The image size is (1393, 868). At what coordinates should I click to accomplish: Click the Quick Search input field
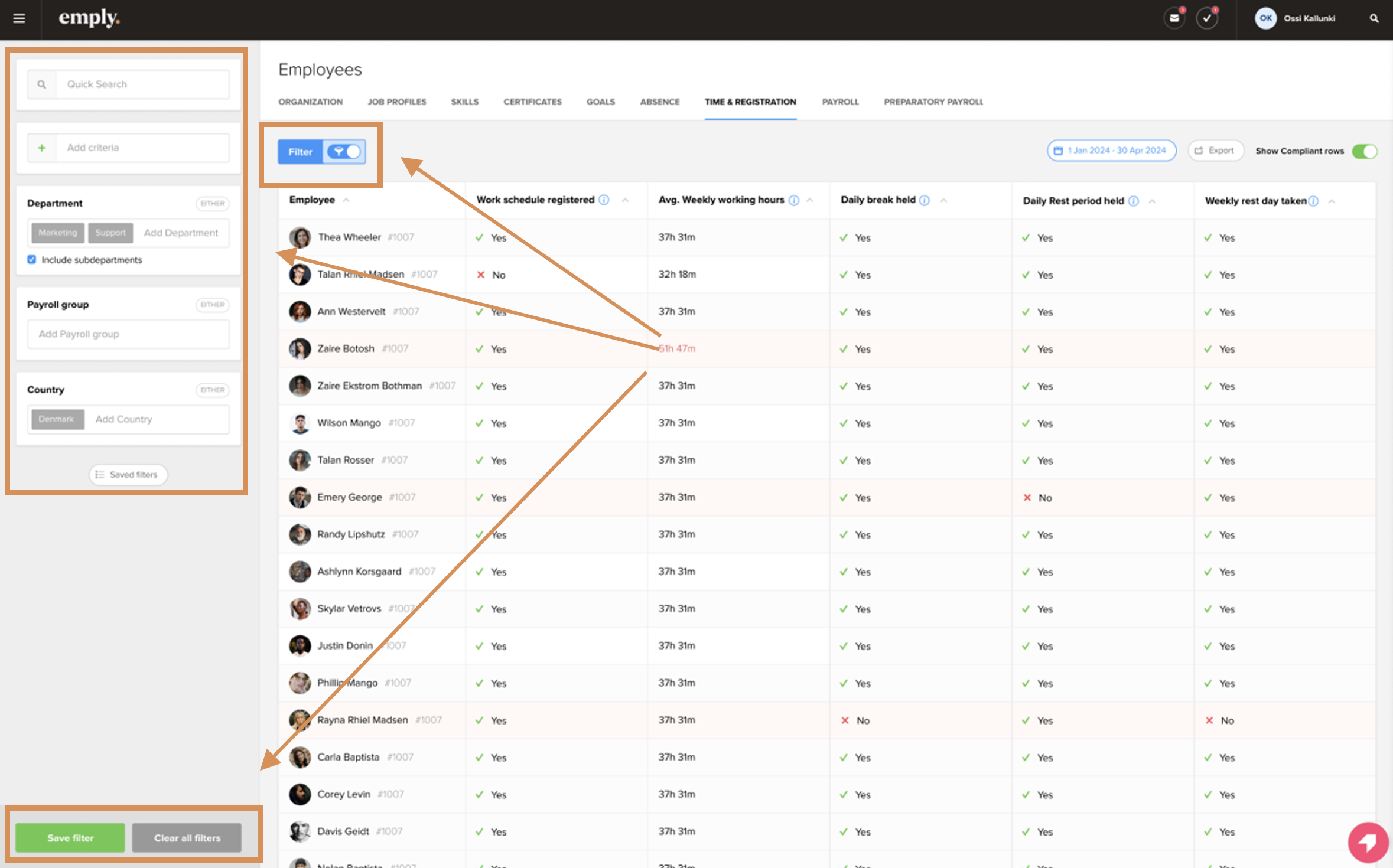coord(142,84)
